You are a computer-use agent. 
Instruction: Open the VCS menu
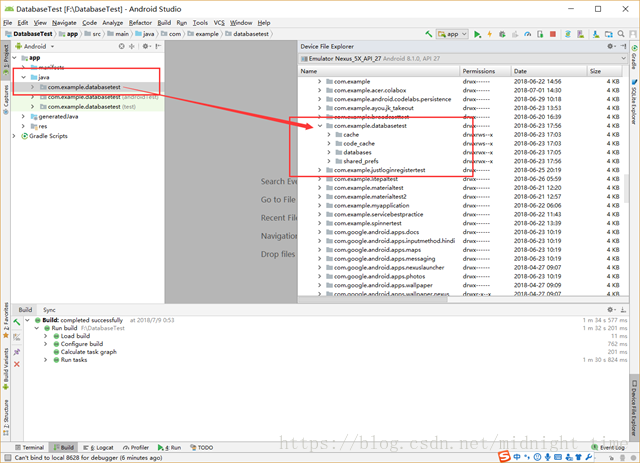219,23
